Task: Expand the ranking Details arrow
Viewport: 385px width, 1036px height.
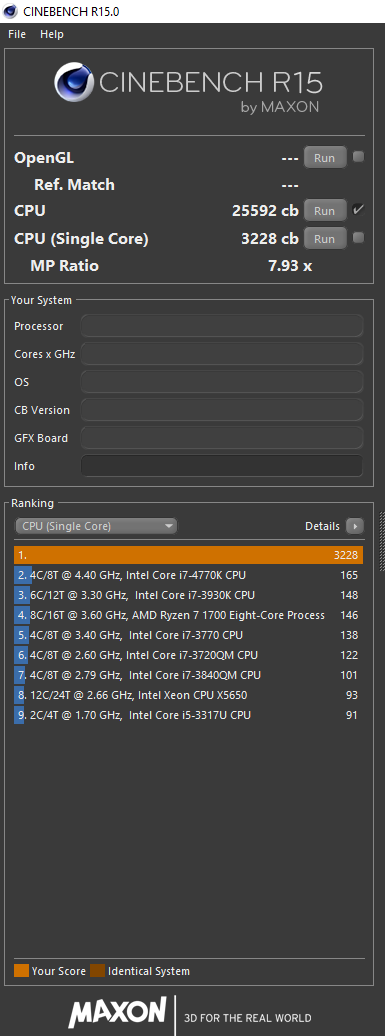Action: [355, 526]
